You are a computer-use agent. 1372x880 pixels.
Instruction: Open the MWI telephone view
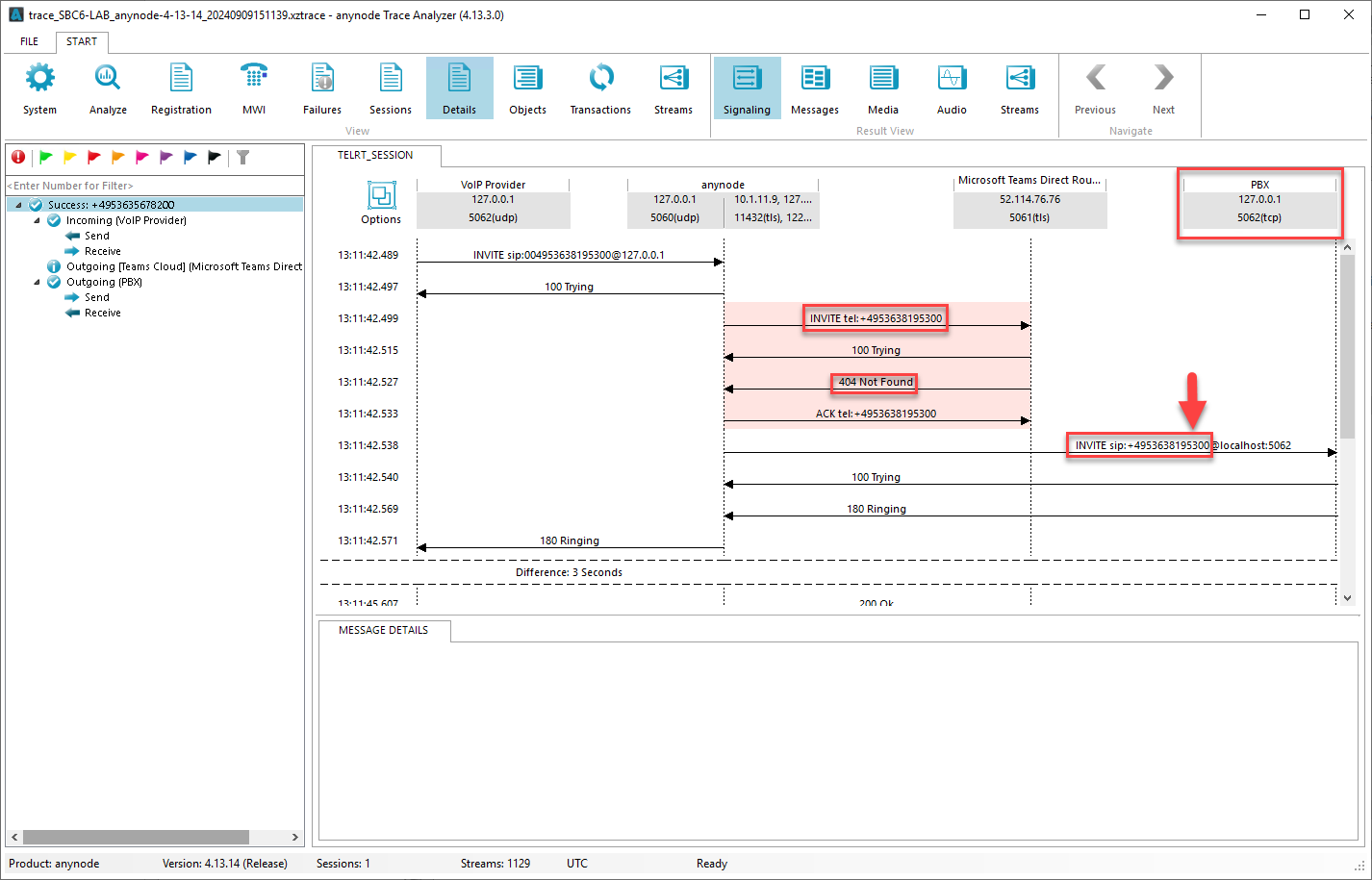pyautogui.click(x=254, y=88)
